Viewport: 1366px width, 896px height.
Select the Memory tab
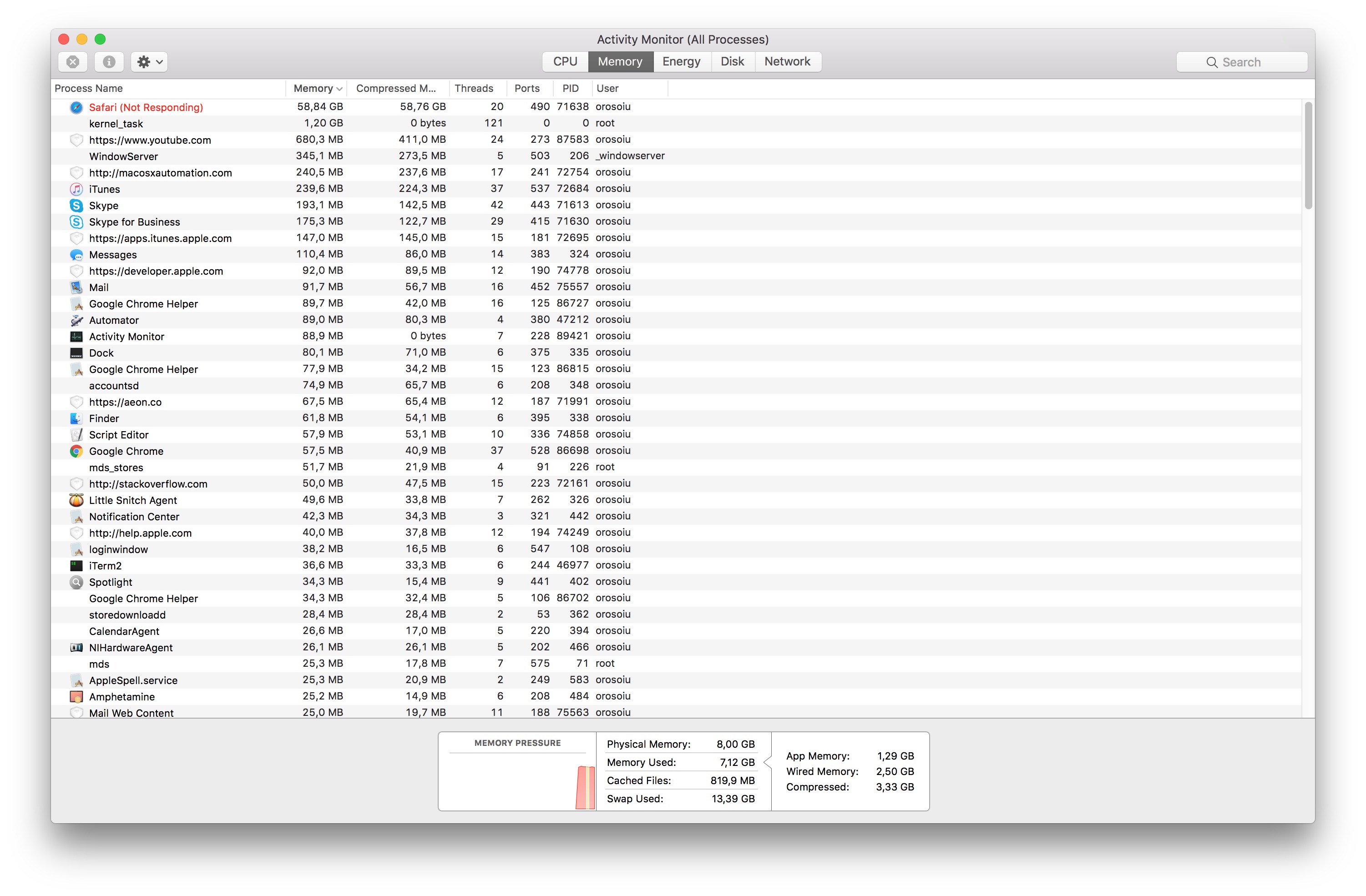620,61
